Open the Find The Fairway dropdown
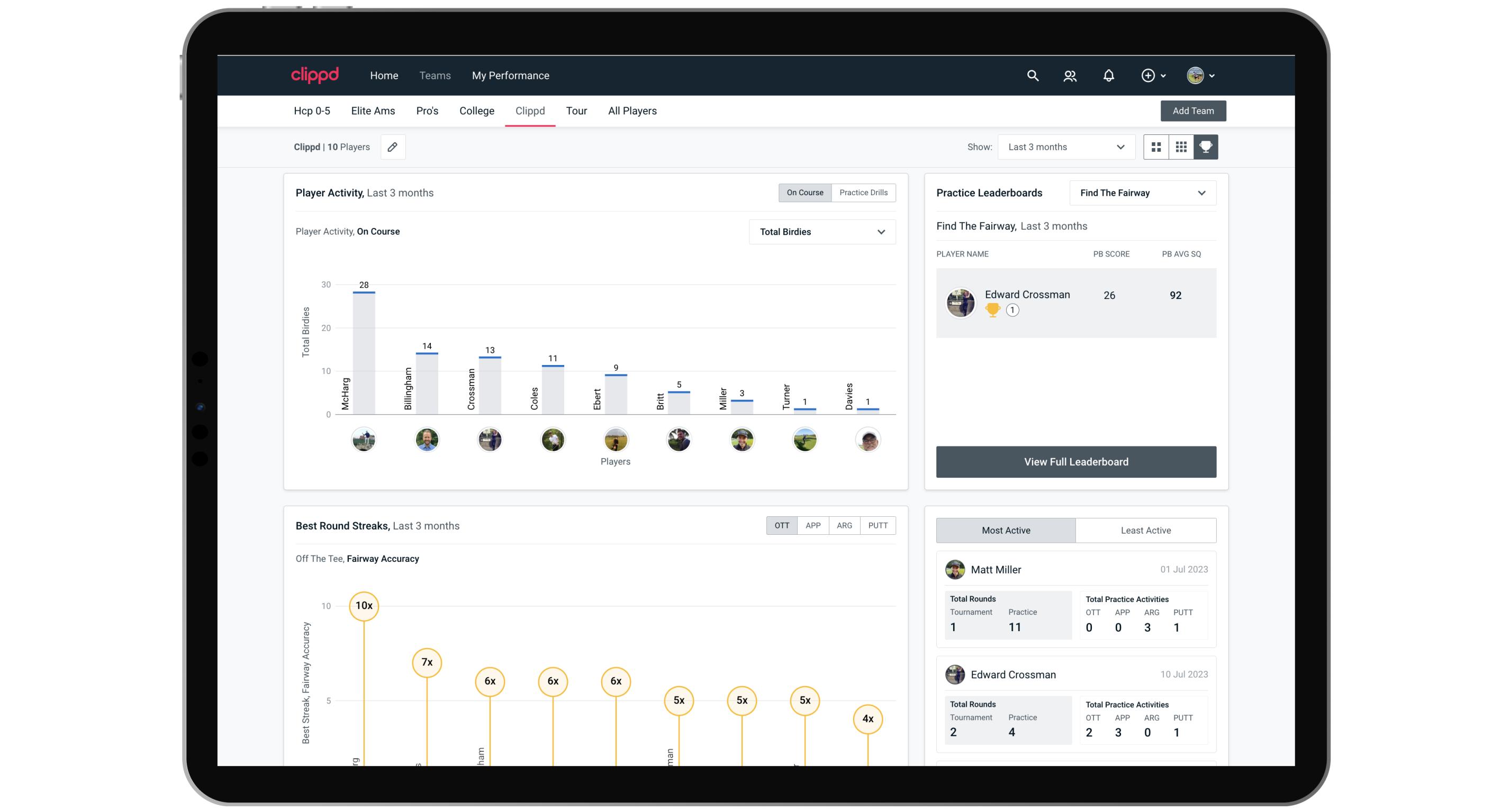The image size is (1510, 812). [x=1142, y=193]
